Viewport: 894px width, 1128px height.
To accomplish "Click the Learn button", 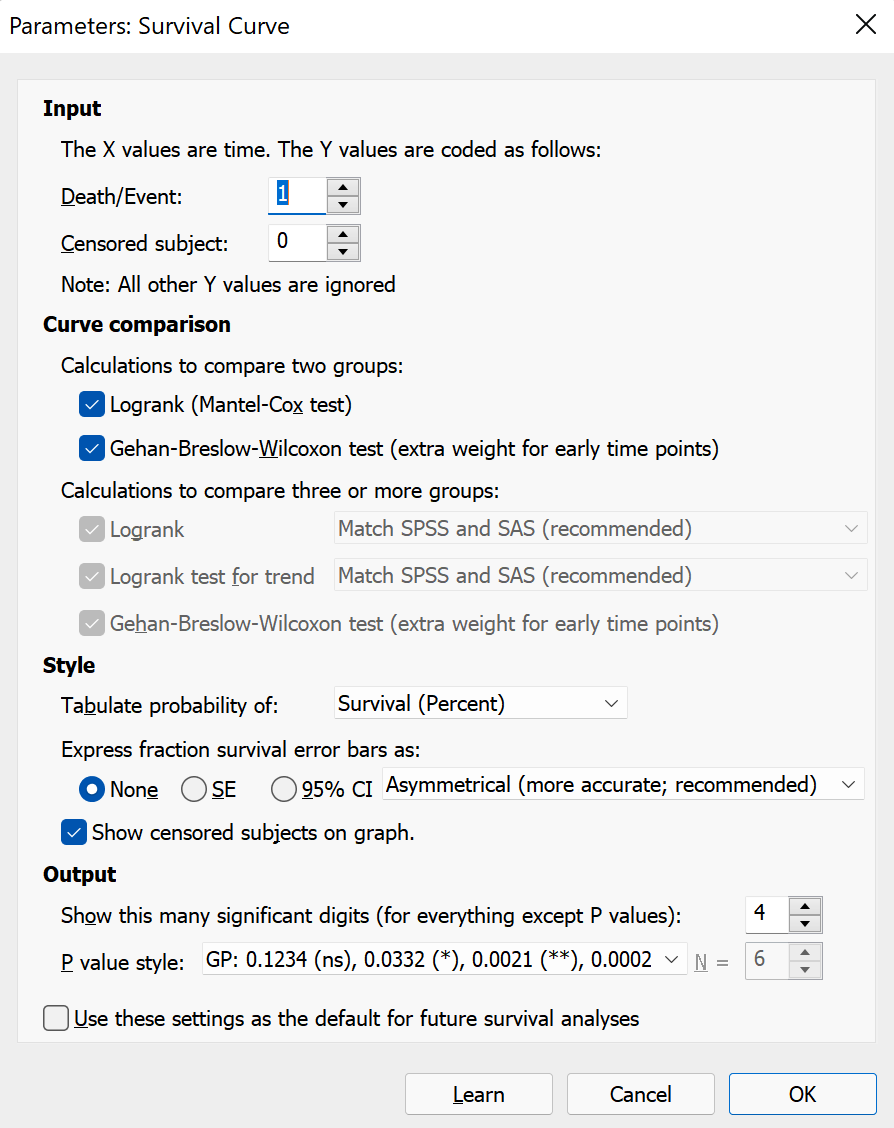I will 478,1094.
